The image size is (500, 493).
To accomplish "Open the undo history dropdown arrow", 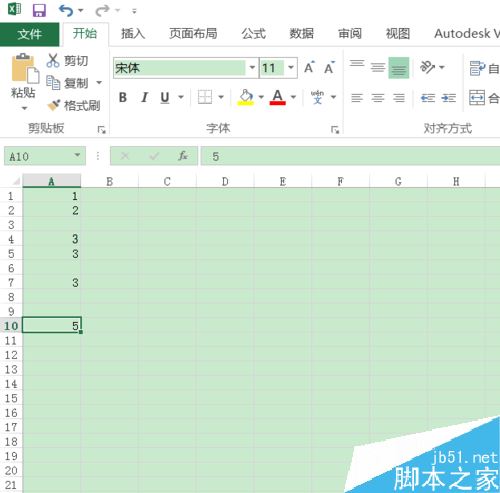I will pos(81,11).
